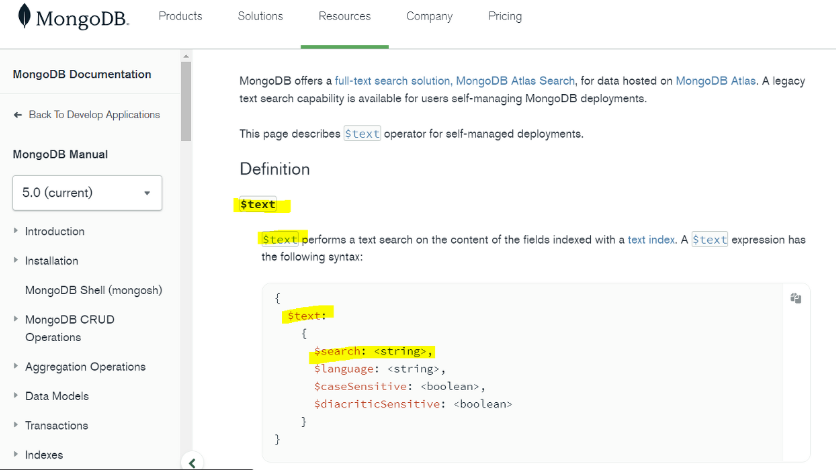Viewport: 836px width, 470px height.
Task: Click the $search: <string> code line
Action: tap(373, 351)
